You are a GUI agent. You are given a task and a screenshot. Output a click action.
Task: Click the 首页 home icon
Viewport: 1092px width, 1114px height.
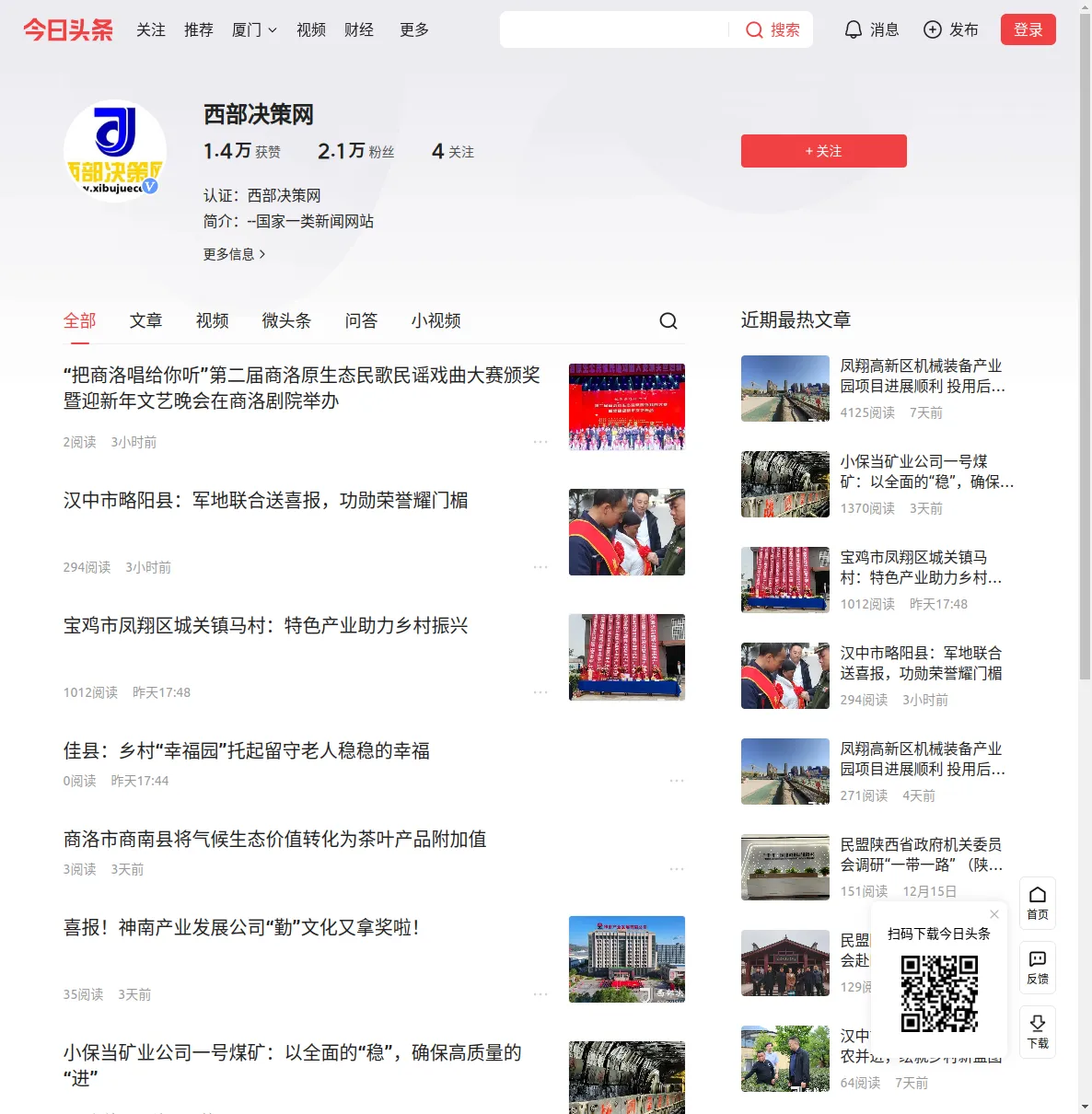pyautogui.click(x=1038, y=903)
